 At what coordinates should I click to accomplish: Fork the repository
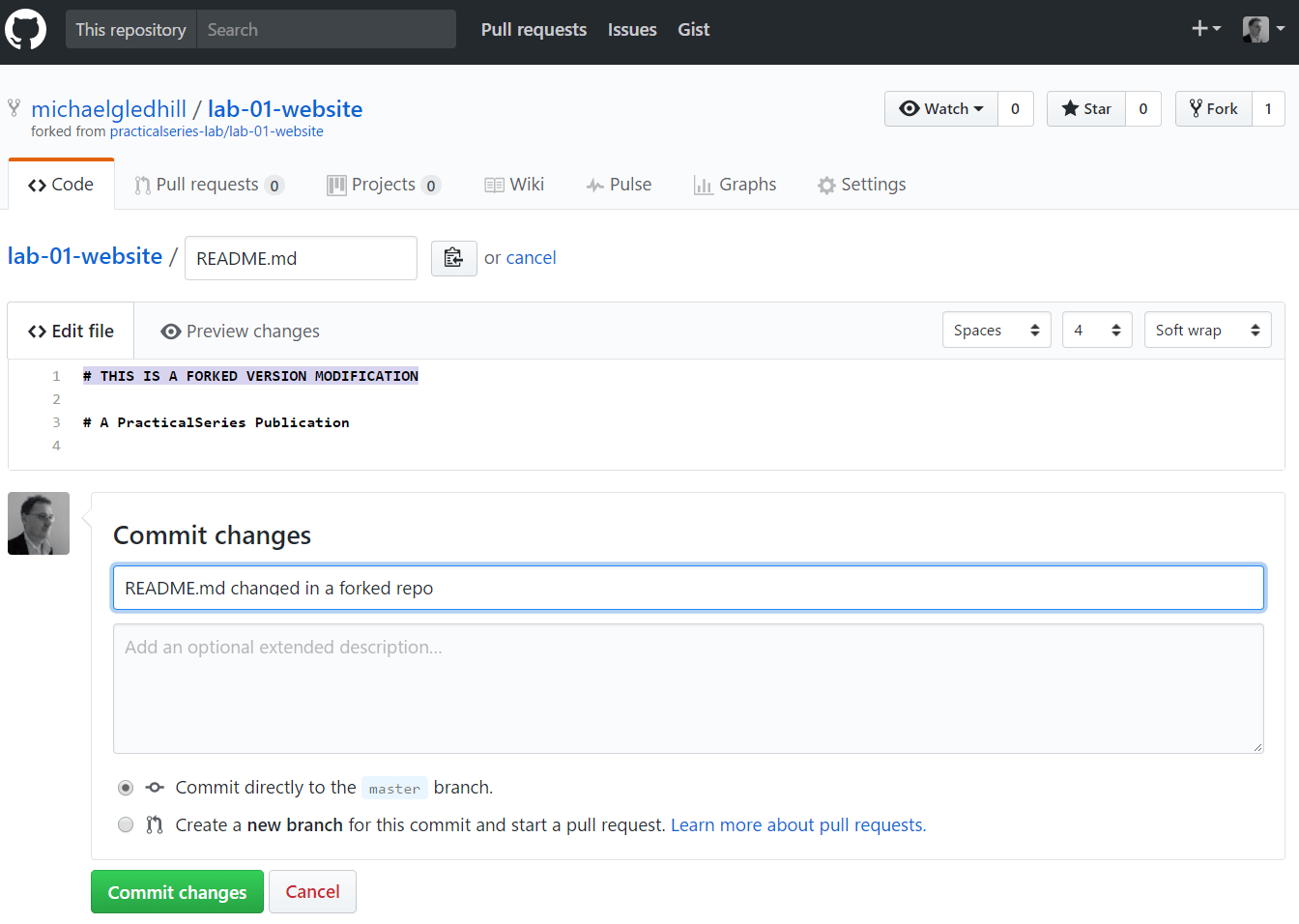point(1214,108)
